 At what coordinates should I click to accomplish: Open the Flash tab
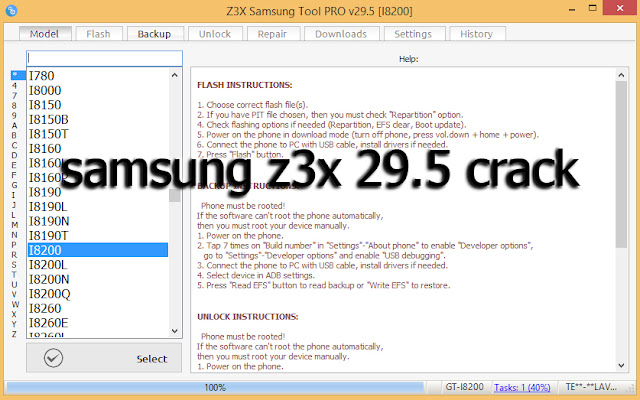[98, 34]
